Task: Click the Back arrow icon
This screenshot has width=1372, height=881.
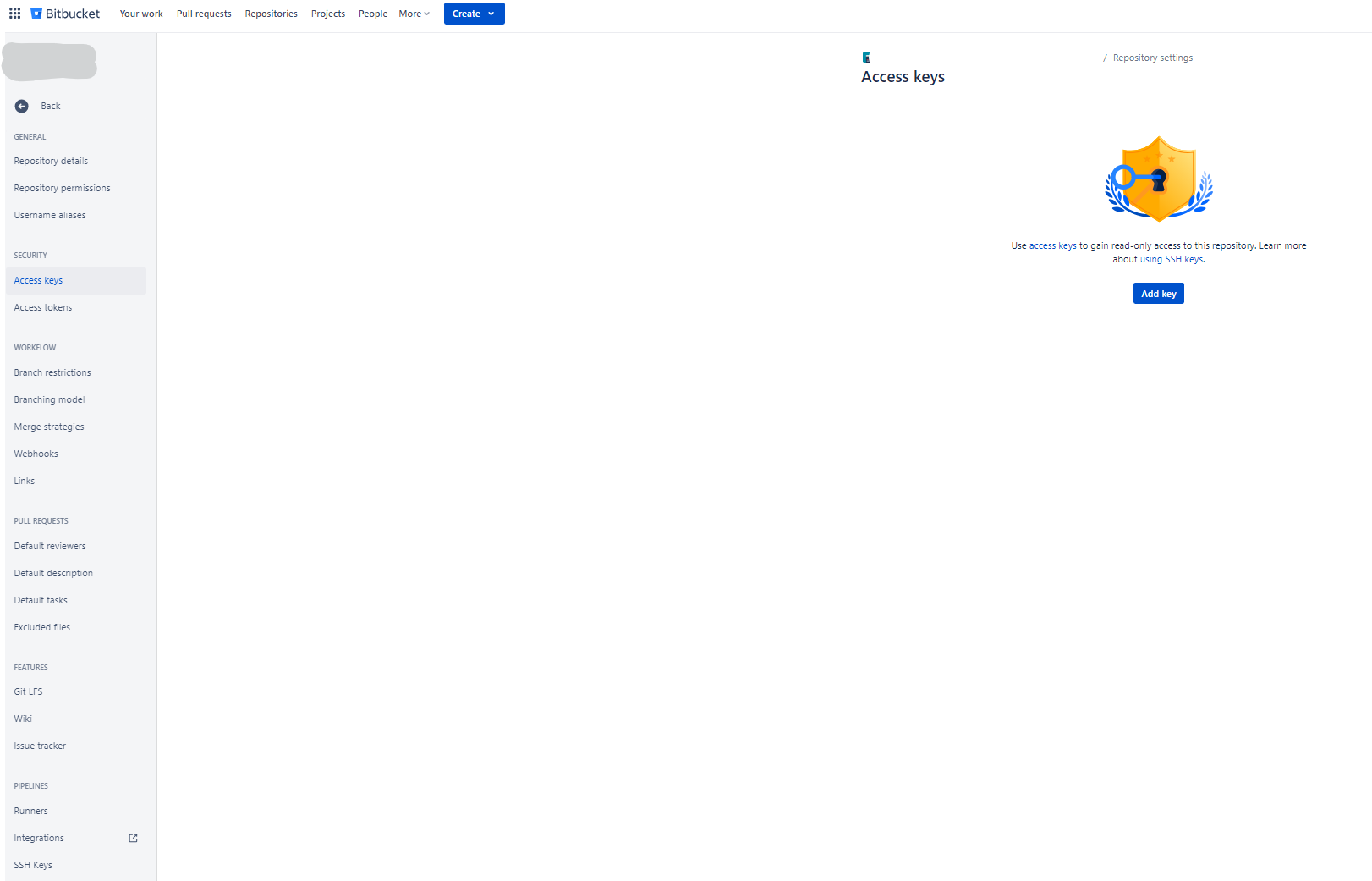Action: tap(22, 106)
